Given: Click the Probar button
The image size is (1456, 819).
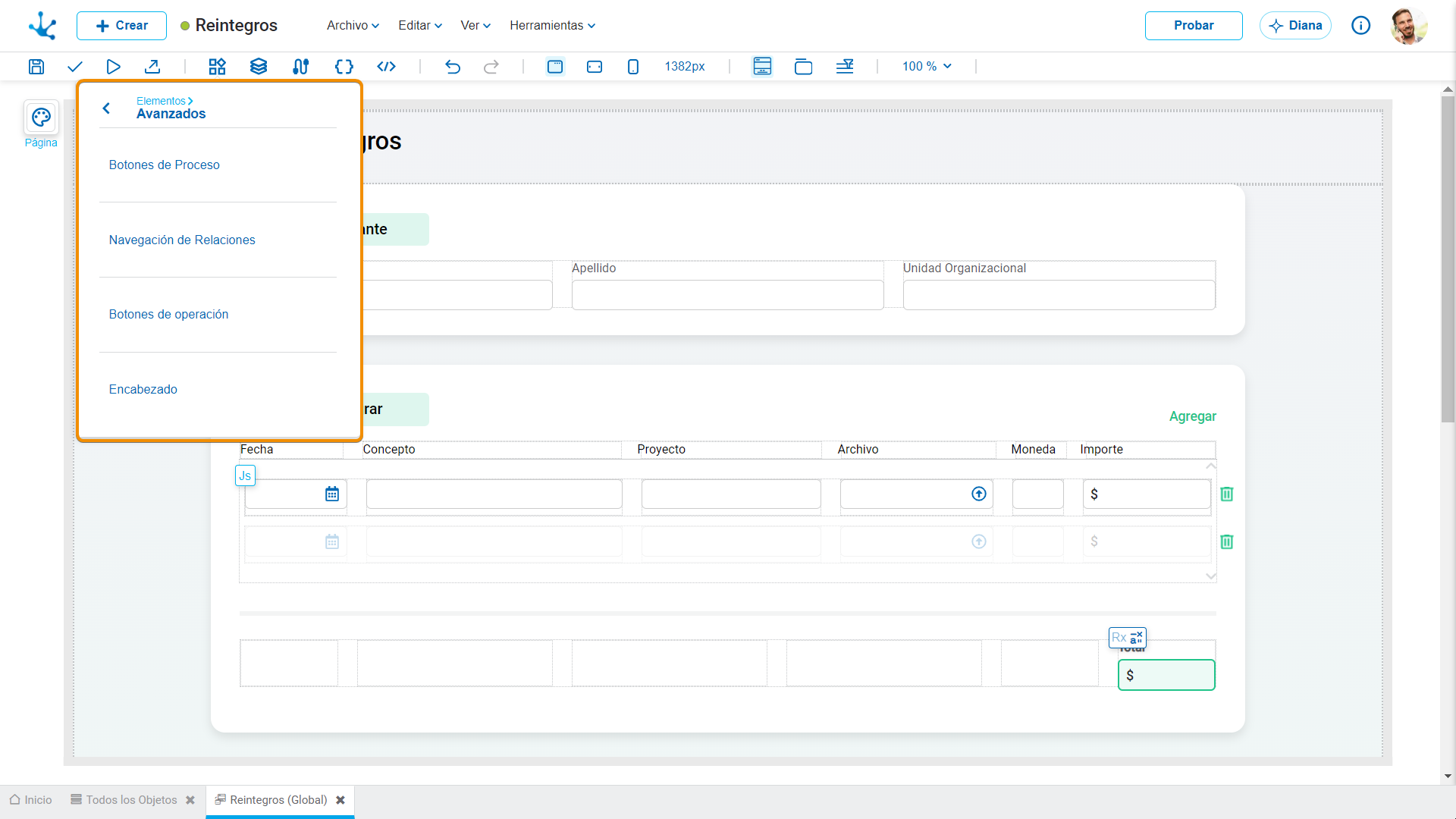Looking at the screenshot, I should 1194,25.
